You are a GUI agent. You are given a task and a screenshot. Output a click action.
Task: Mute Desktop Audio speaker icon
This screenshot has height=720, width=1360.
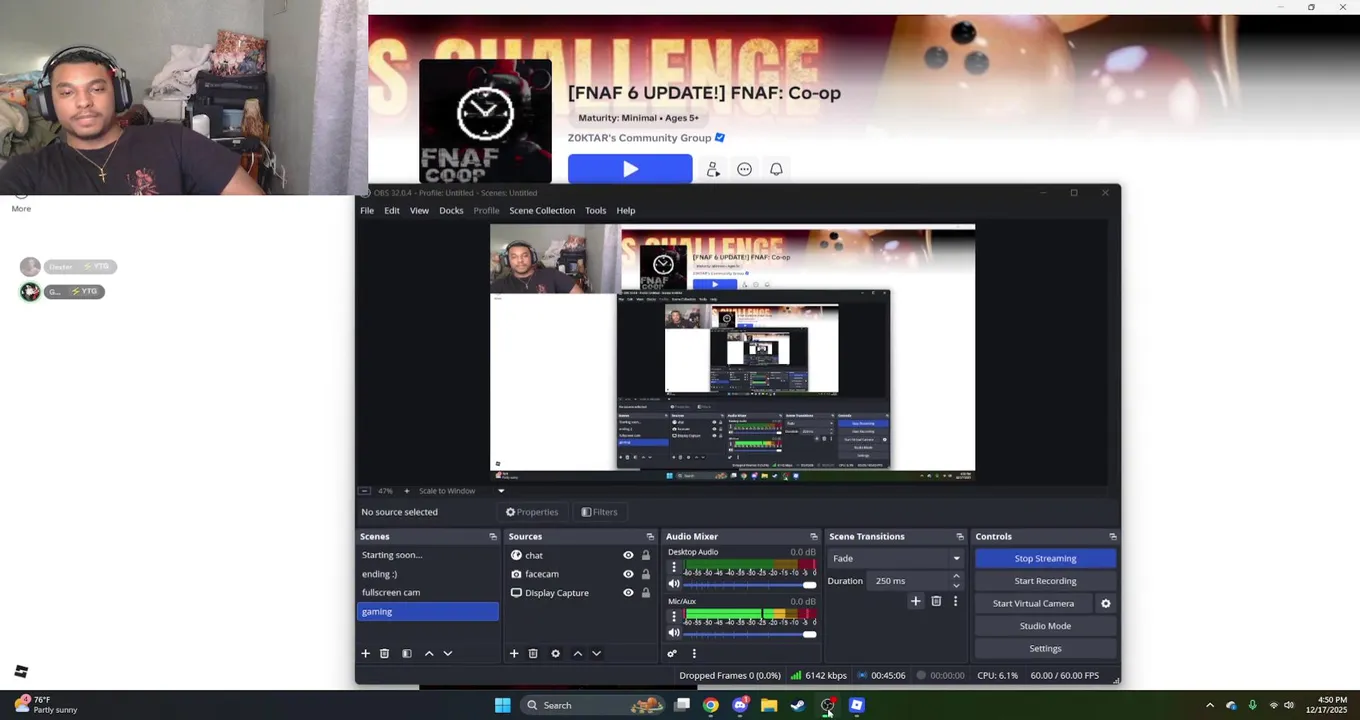(674, 584)
